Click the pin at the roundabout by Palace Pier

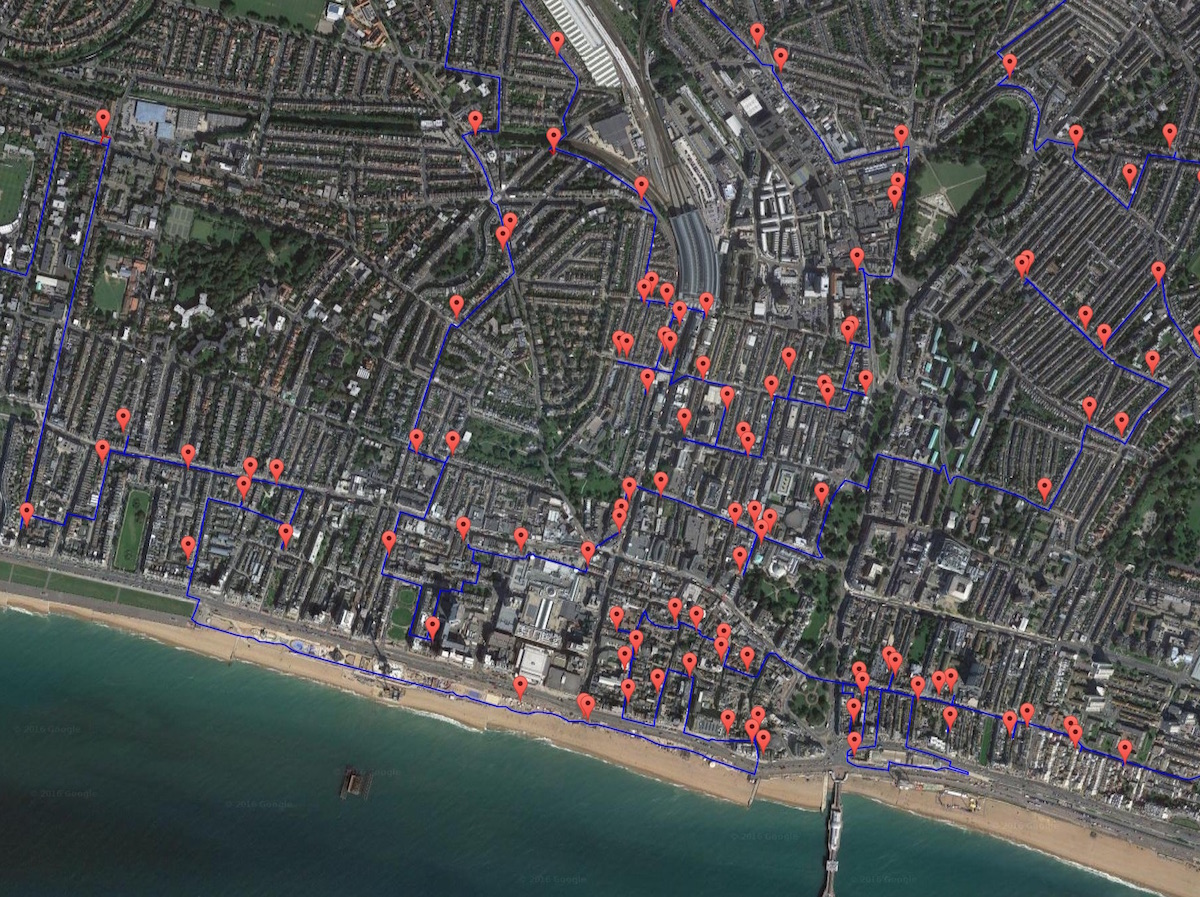pos(854,741)
